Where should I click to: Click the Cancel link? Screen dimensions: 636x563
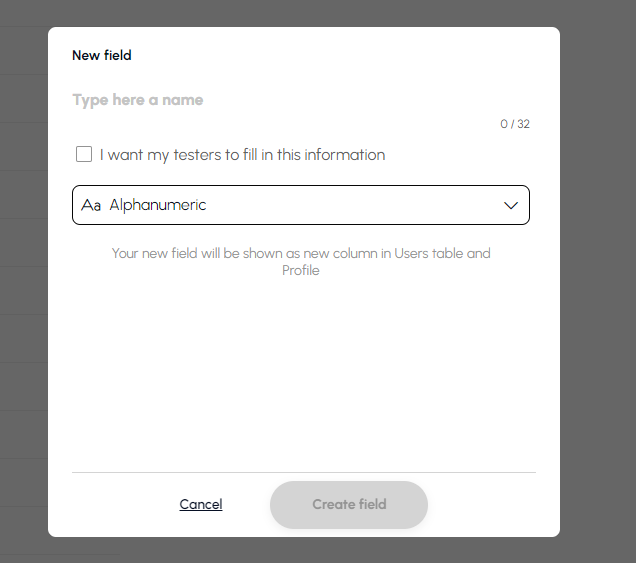201,504
